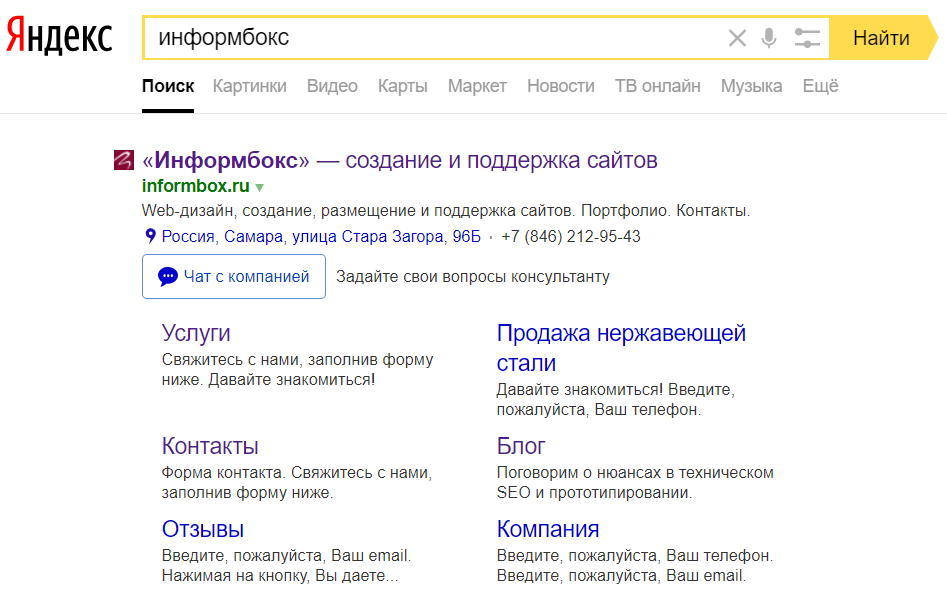The width and height of the screenshot is (947, 608).
Task: Click the chat bubble icon
Action: (x=168, y=277)
